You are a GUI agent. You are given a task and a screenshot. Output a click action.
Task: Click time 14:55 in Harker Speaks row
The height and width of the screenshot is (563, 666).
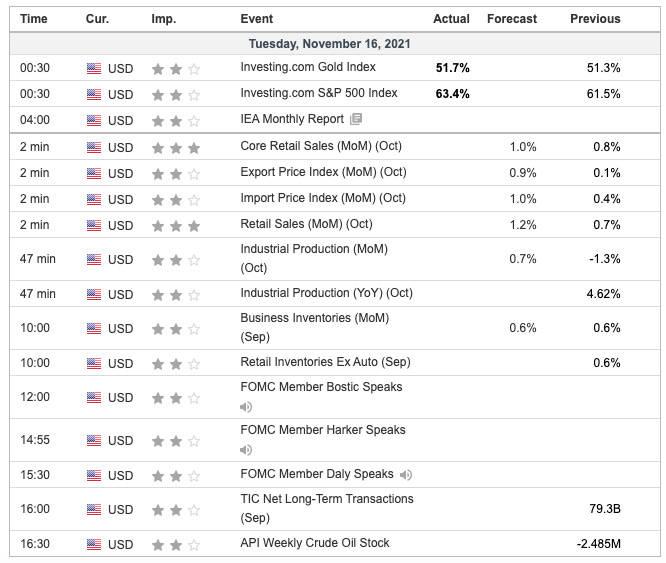pyautogui.click(x=35, y=440)
